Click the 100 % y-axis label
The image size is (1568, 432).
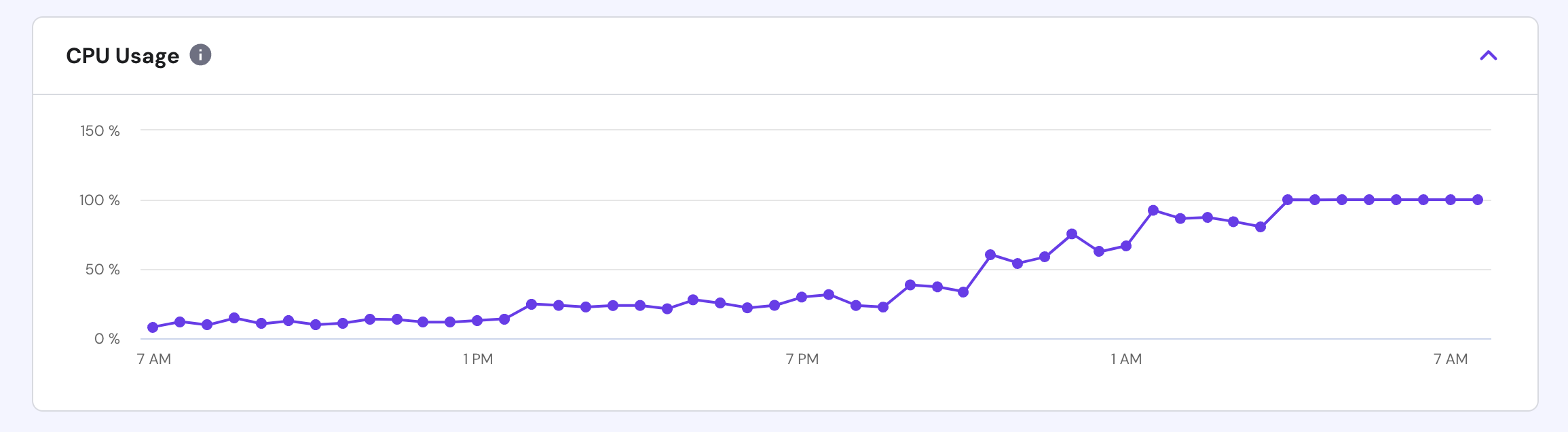[x=100, y=200]
